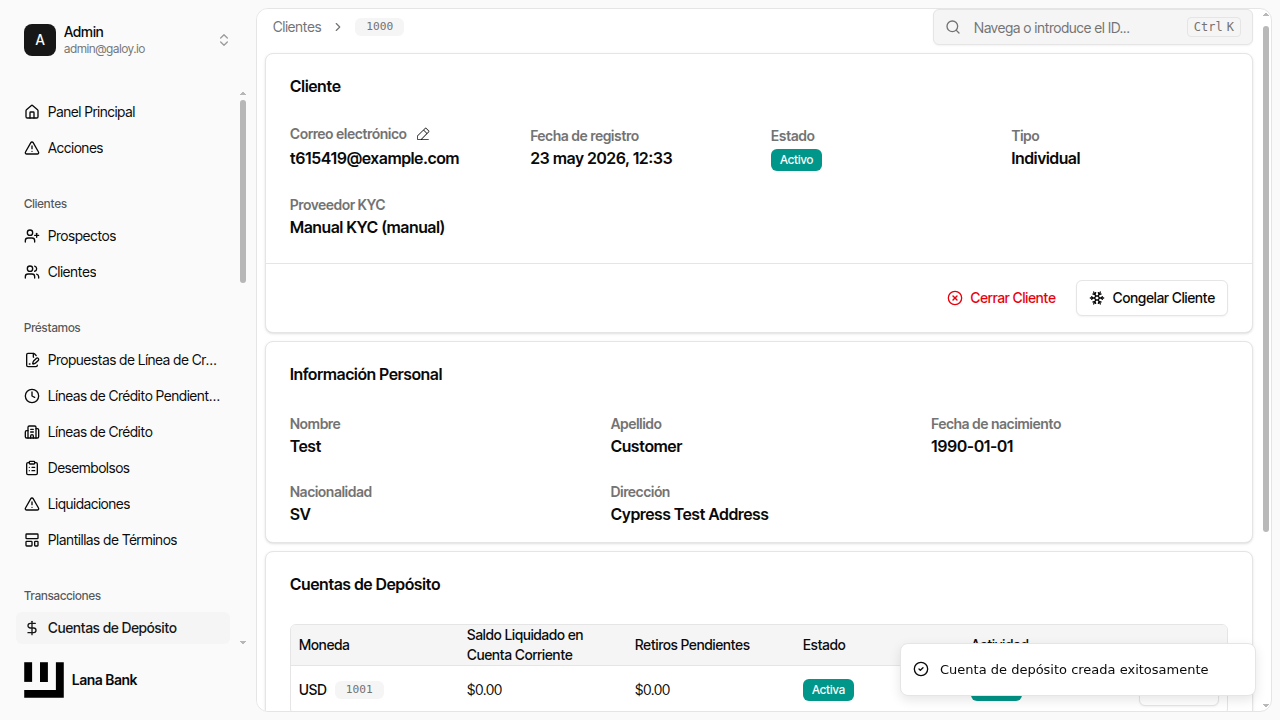Select Cuentas de Depósito sidebar item
This screenshot has width=1280, height=720.
tap(123, 628)
